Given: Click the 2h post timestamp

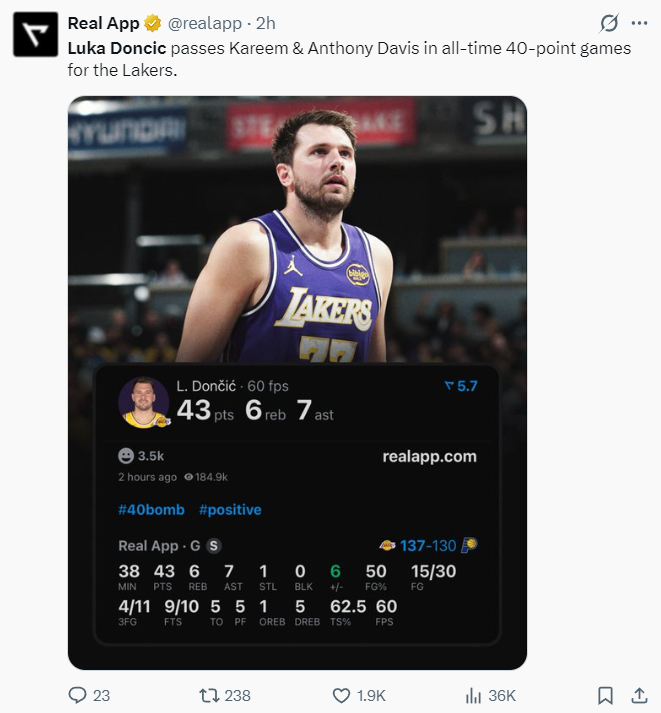Looking at the screenshot, I should [267, 24].
